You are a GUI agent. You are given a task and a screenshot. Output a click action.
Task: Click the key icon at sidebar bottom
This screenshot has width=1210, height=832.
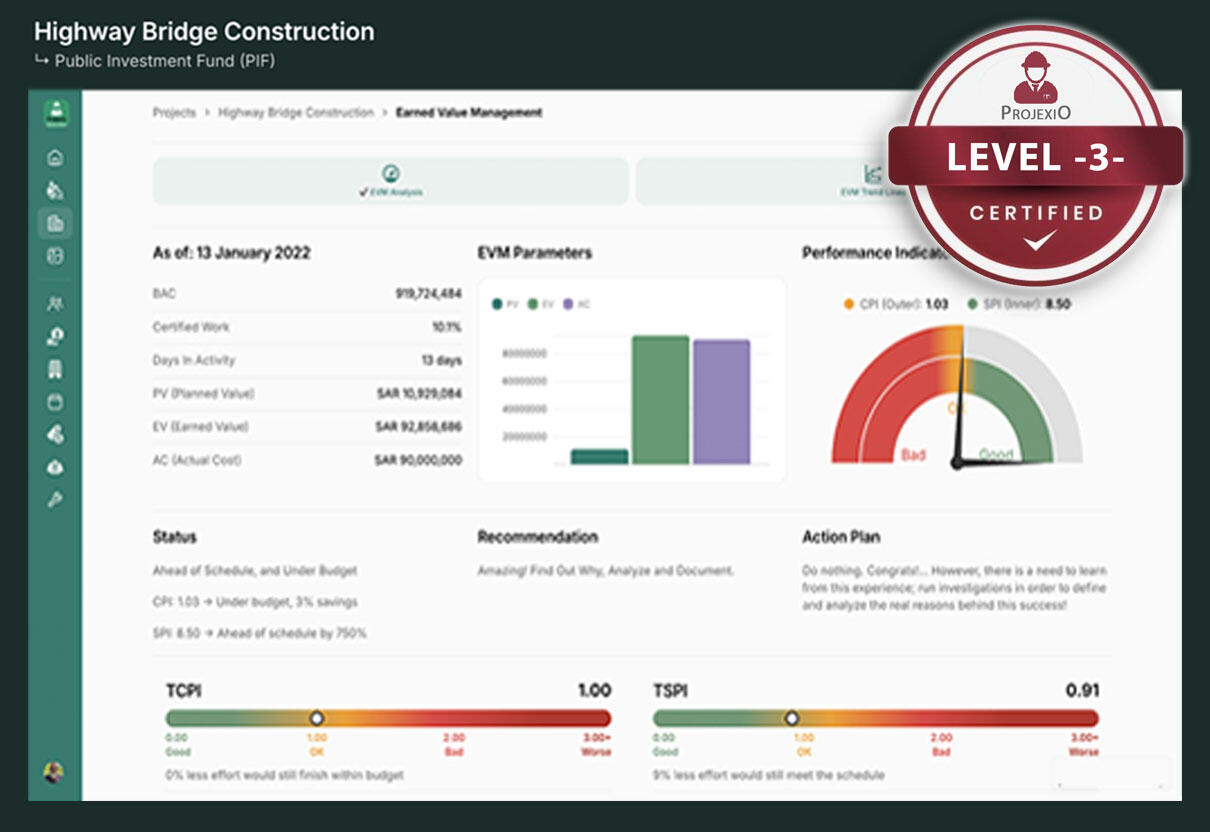click(x=55, y=499)
